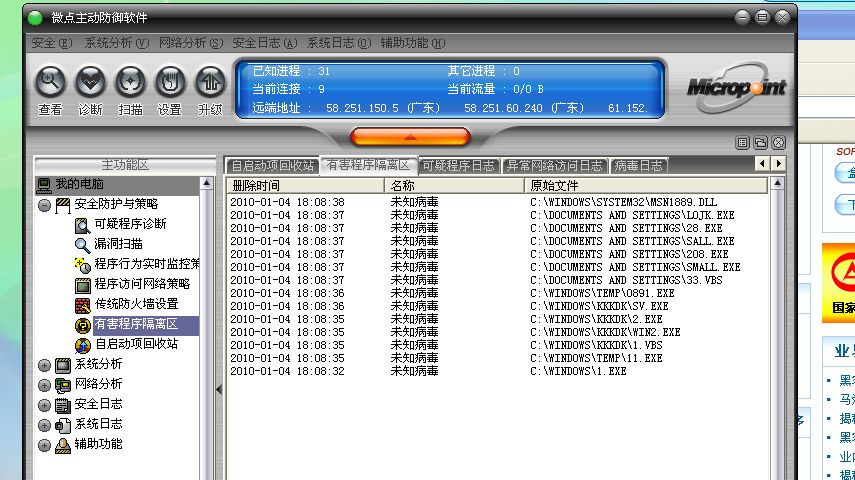Click the Micropoint logo
This screenshot has width=855, height=480.
[x=736, y=87]
